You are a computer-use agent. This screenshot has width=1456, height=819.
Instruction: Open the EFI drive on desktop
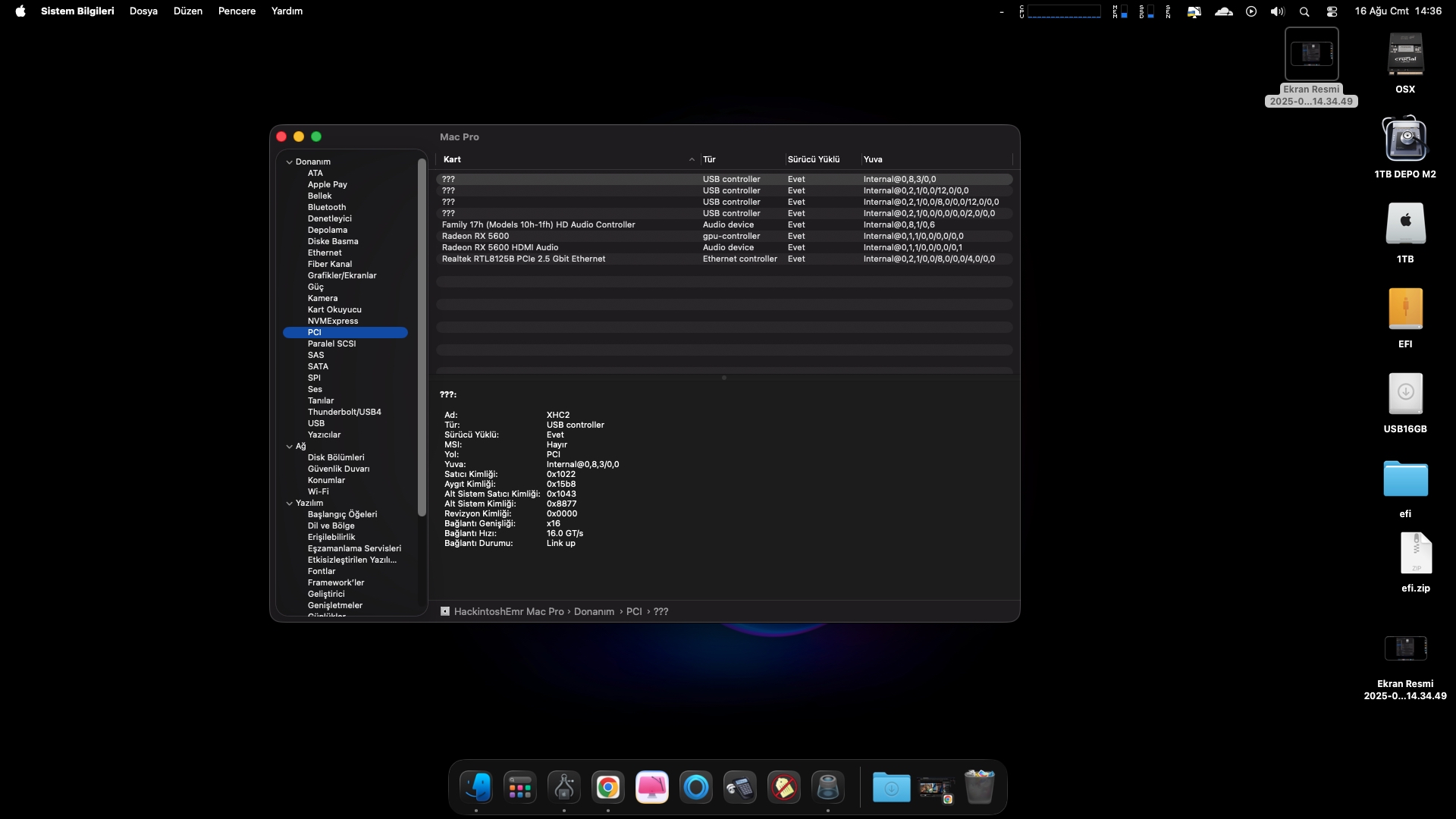pyautogui.click(x=1405, y=309)
